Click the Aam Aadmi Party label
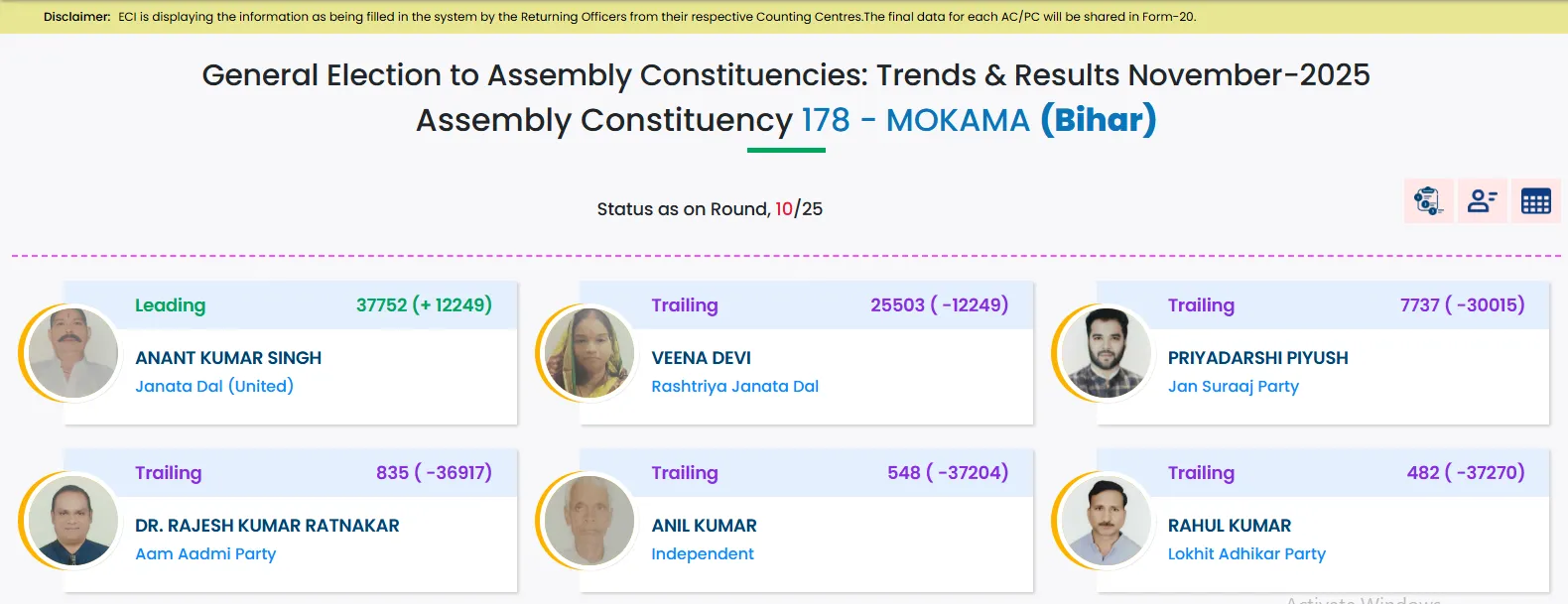The width and height of the screenshot is (1568, 604). pos(205,553)
